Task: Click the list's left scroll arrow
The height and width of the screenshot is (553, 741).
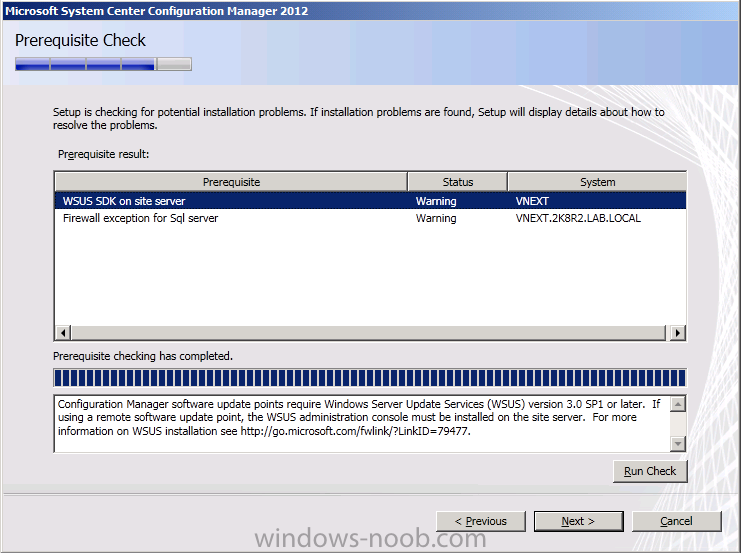Action: [x=63, y=333]
